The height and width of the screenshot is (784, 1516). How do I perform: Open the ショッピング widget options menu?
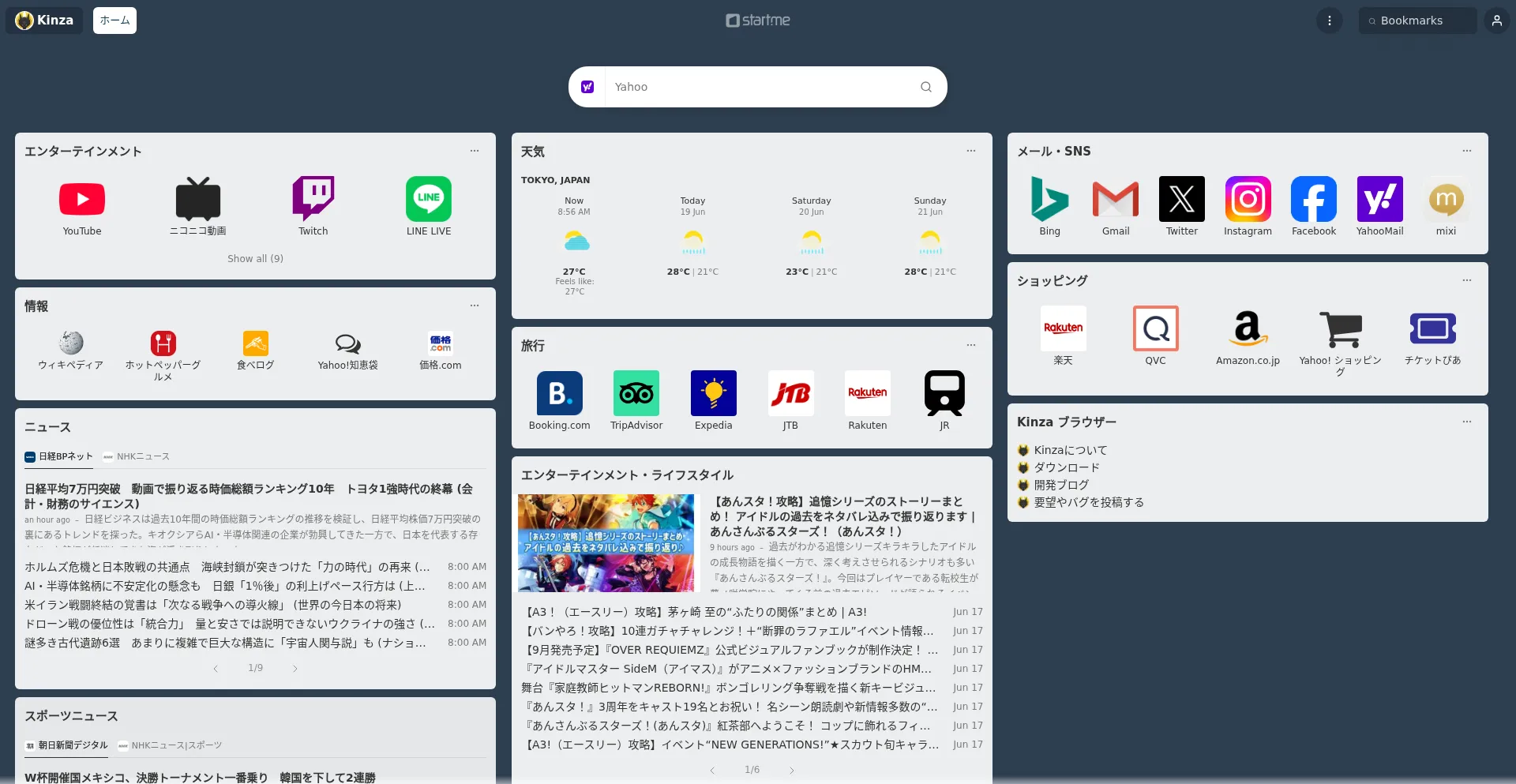(1467, 280)
